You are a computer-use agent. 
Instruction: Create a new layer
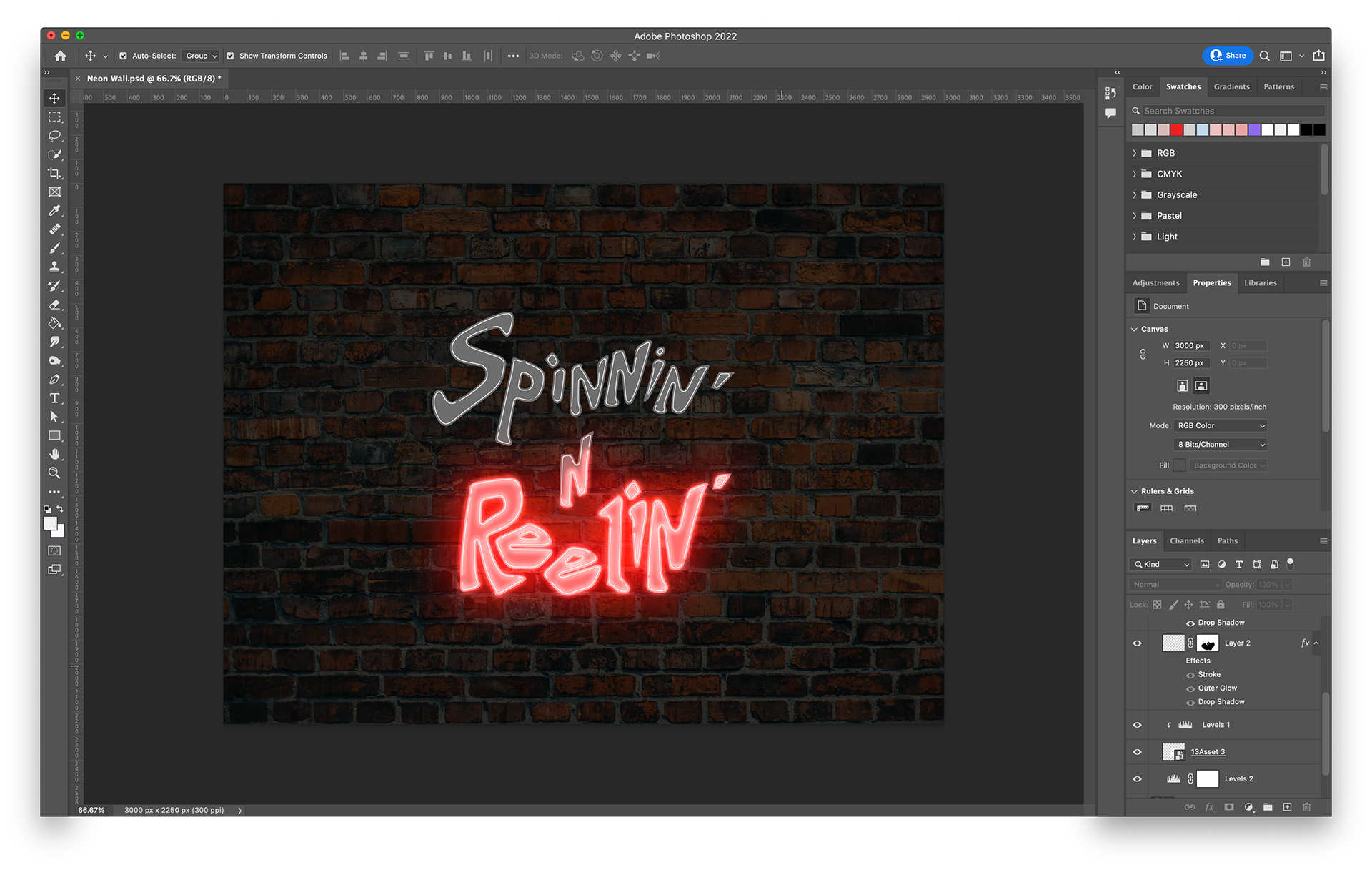1288,807
